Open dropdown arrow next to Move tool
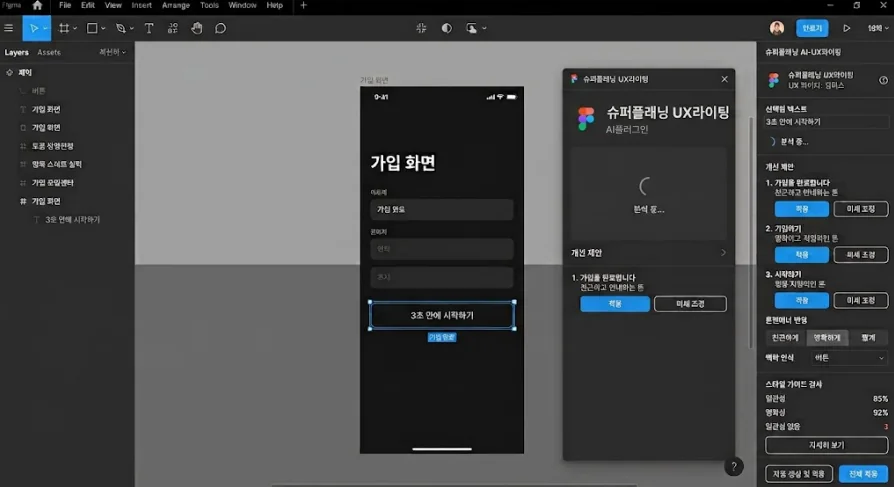The width and height of the screenshot is (894, 487). tap(46, 29)
